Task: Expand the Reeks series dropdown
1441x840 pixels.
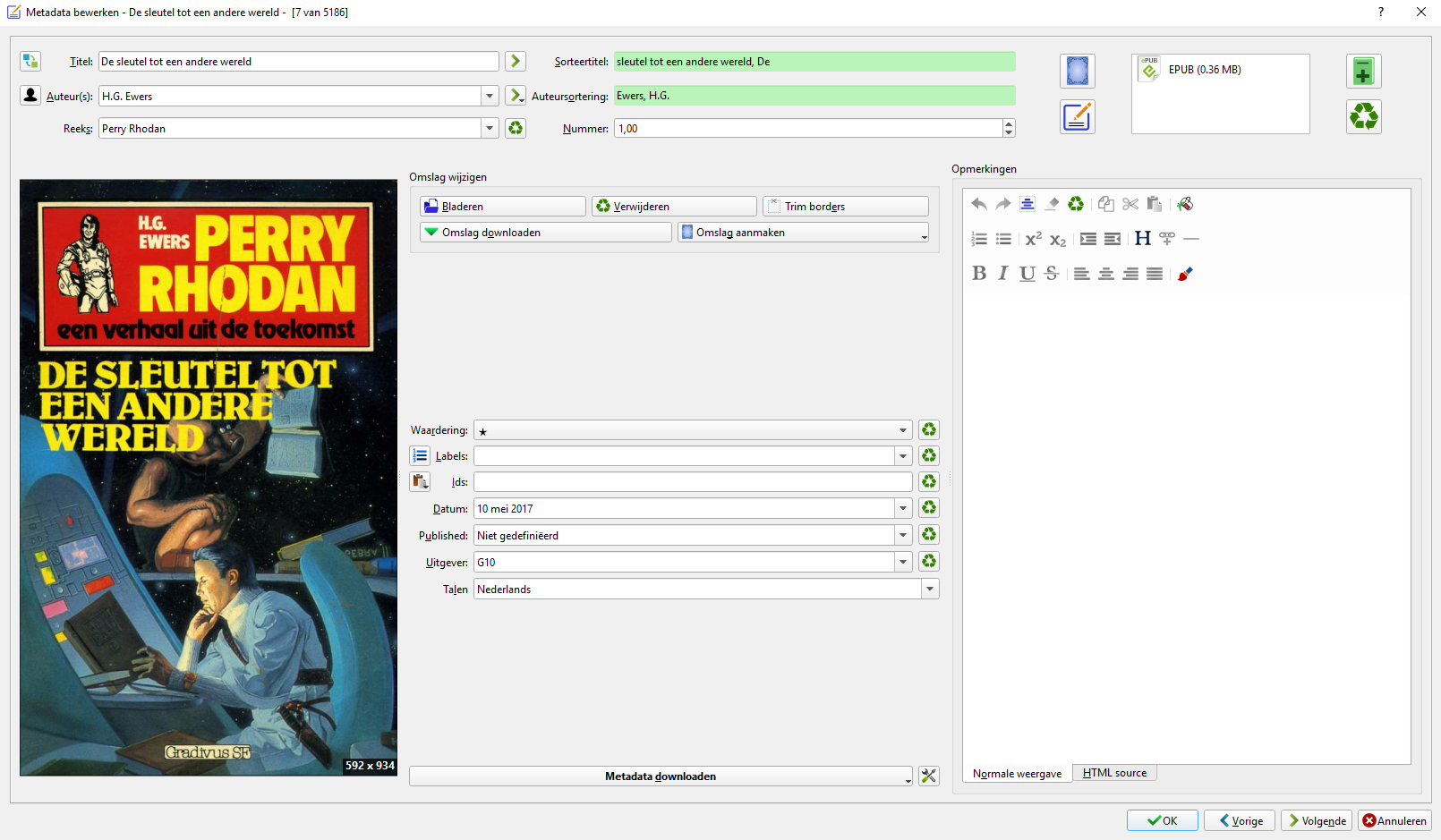Action: (490, 128)
